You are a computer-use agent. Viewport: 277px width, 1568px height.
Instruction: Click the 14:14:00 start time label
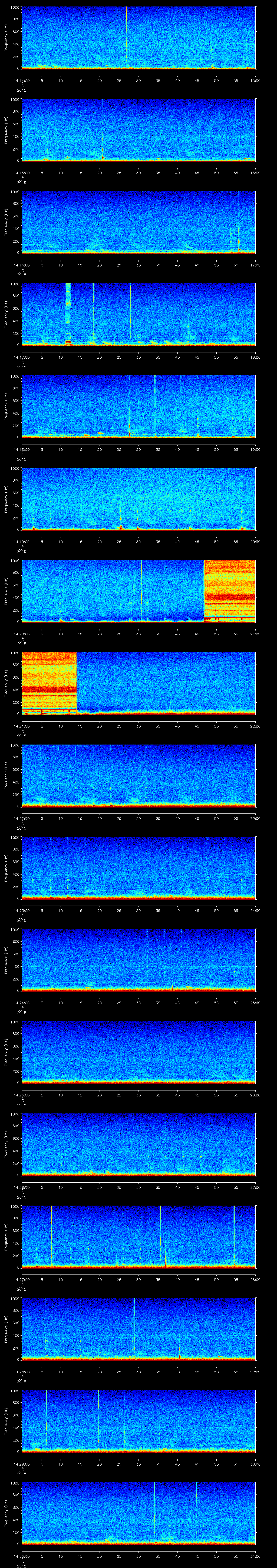coord(21,80)
